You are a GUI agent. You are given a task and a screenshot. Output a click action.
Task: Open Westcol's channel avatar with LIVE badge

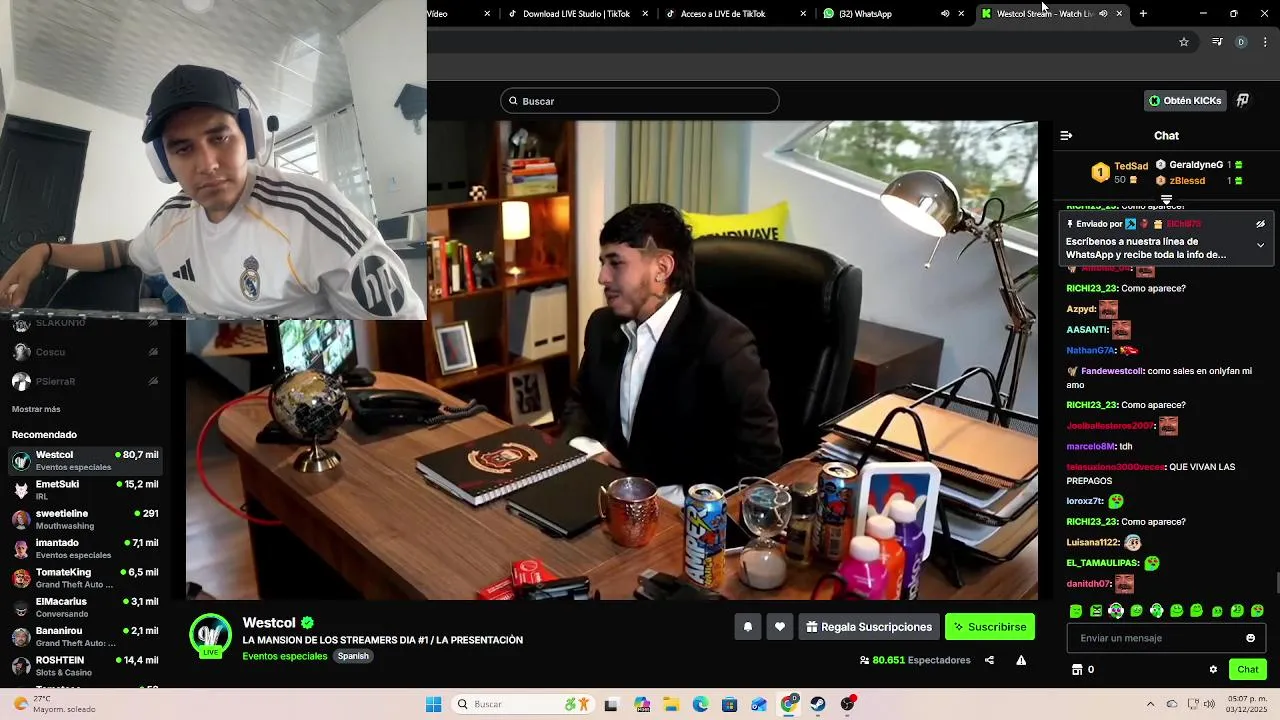(210, 635)
